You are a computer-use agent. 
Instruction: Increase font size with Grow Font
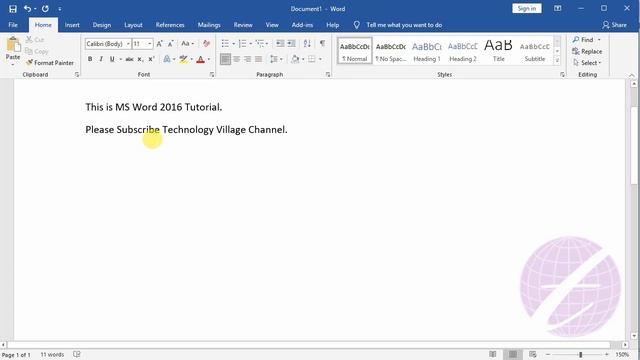160,44
